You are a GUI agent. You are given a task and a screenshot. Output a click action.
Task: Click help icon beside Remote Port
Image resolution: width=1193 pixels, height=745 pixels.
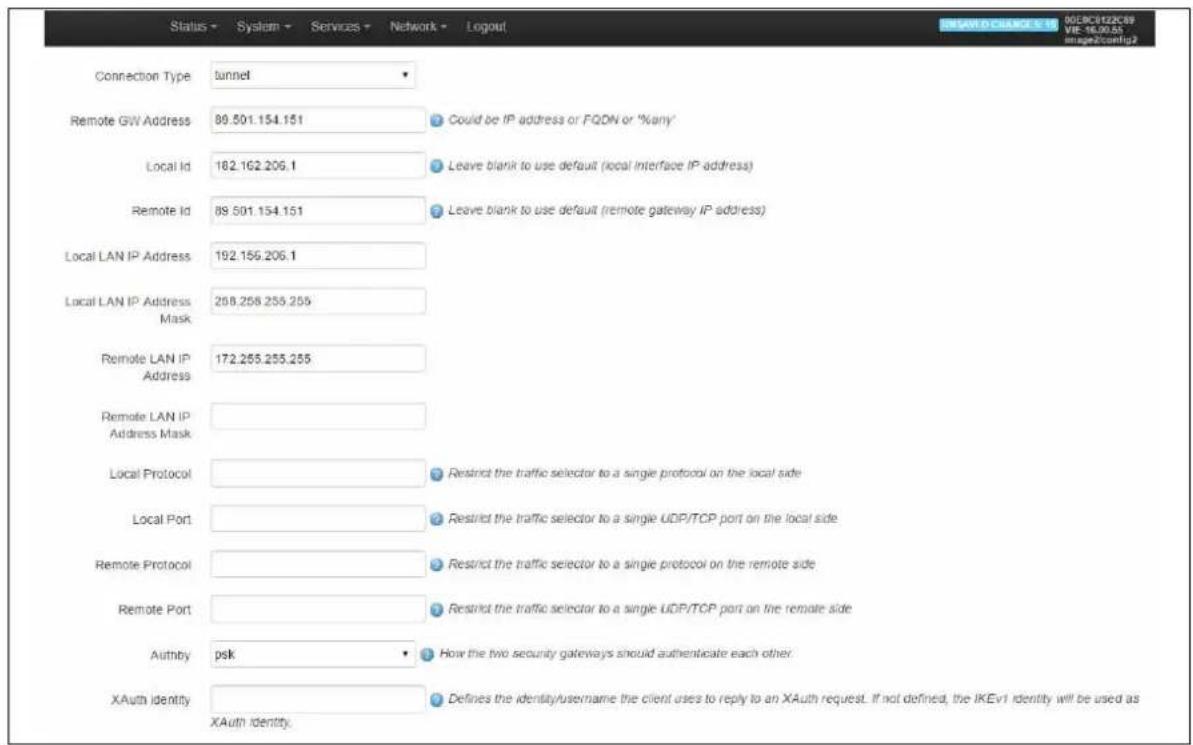[x=437, y=610]
